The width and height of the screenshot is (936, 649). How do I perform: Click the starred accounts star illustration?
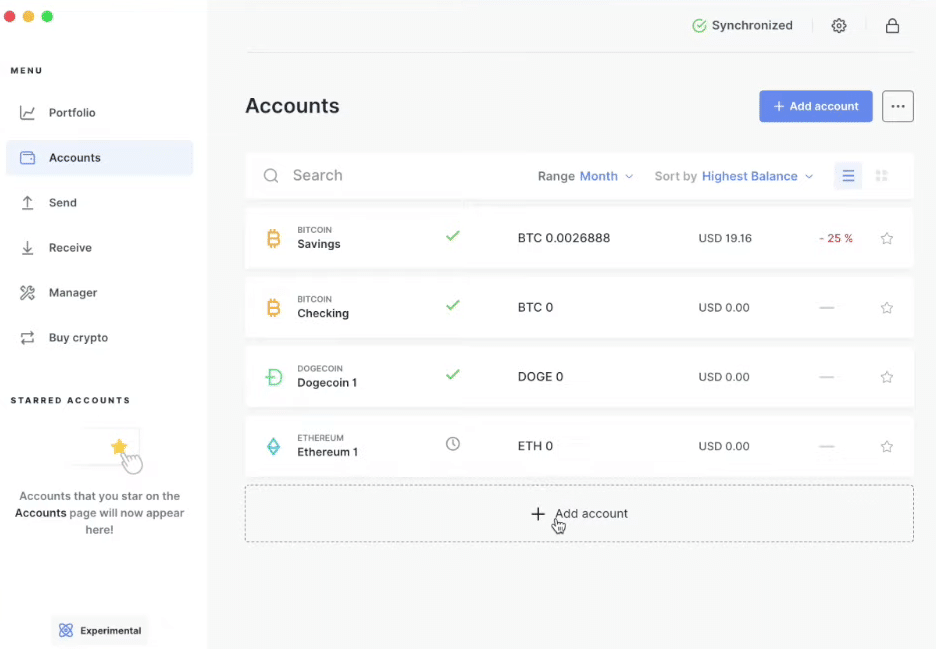point(119,447)
